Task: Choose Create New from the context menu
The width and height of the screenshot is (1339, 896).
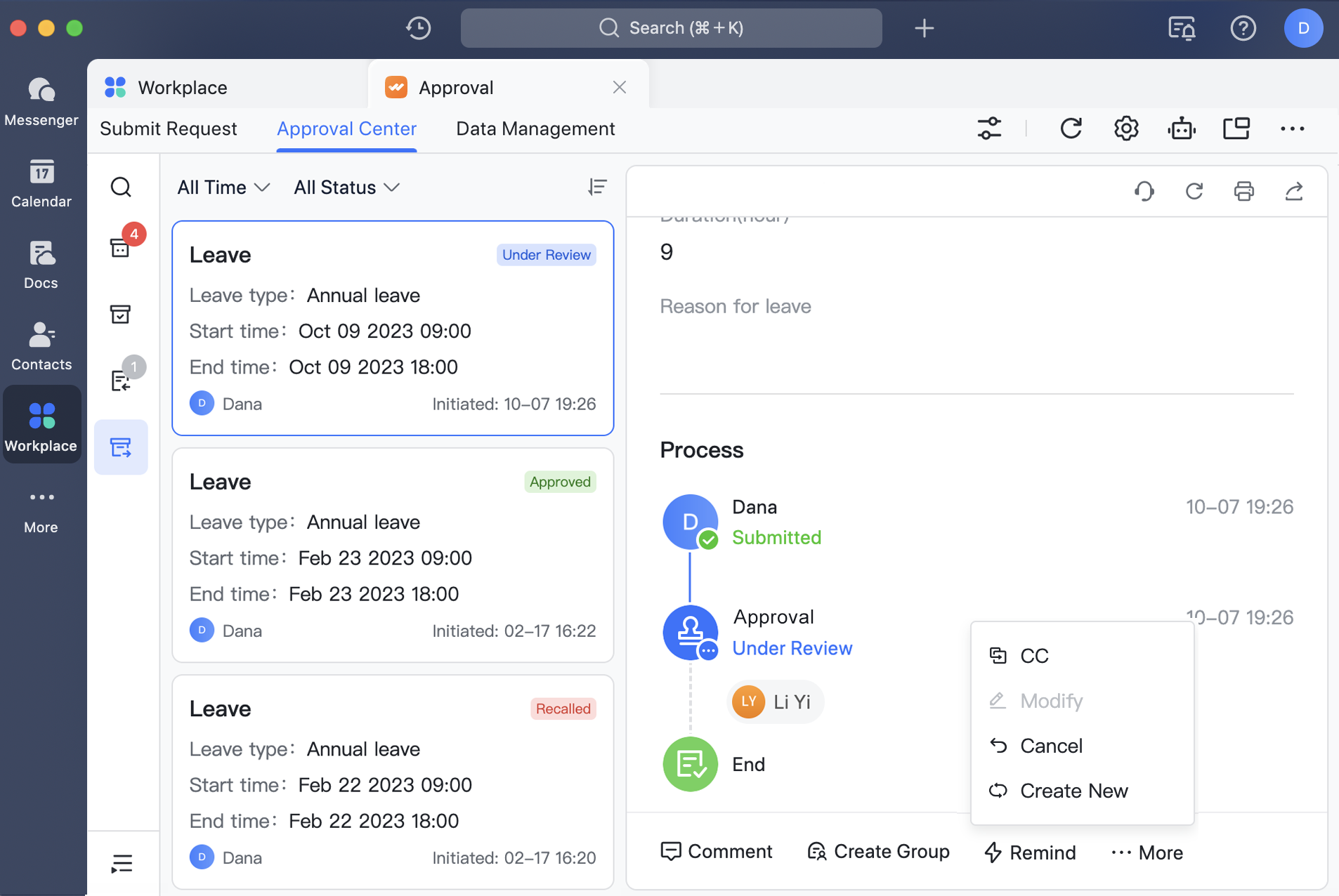Action: (1073, 791)
